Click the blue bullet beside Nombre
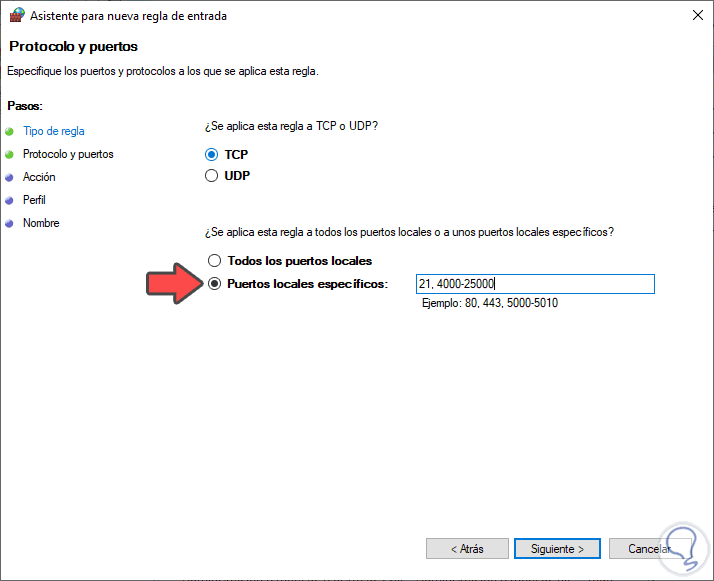Viewport: 714px width, 581px height. (x=9, y=223)
